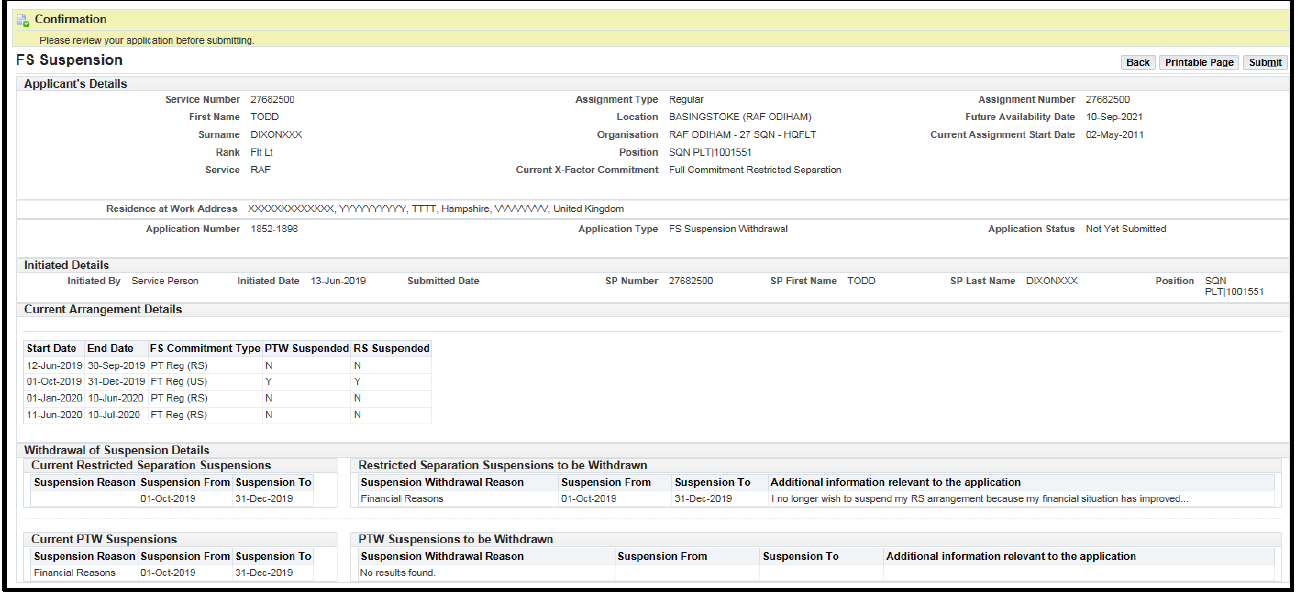Select the FS Commitment Type column header

[205, 348]
